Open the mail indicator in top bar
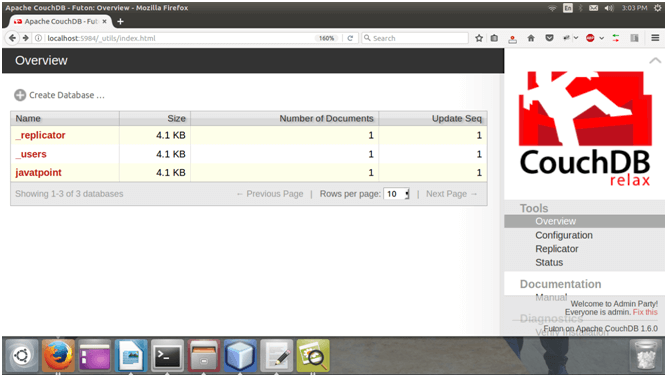The image size is (667, 377). point(593,8)
